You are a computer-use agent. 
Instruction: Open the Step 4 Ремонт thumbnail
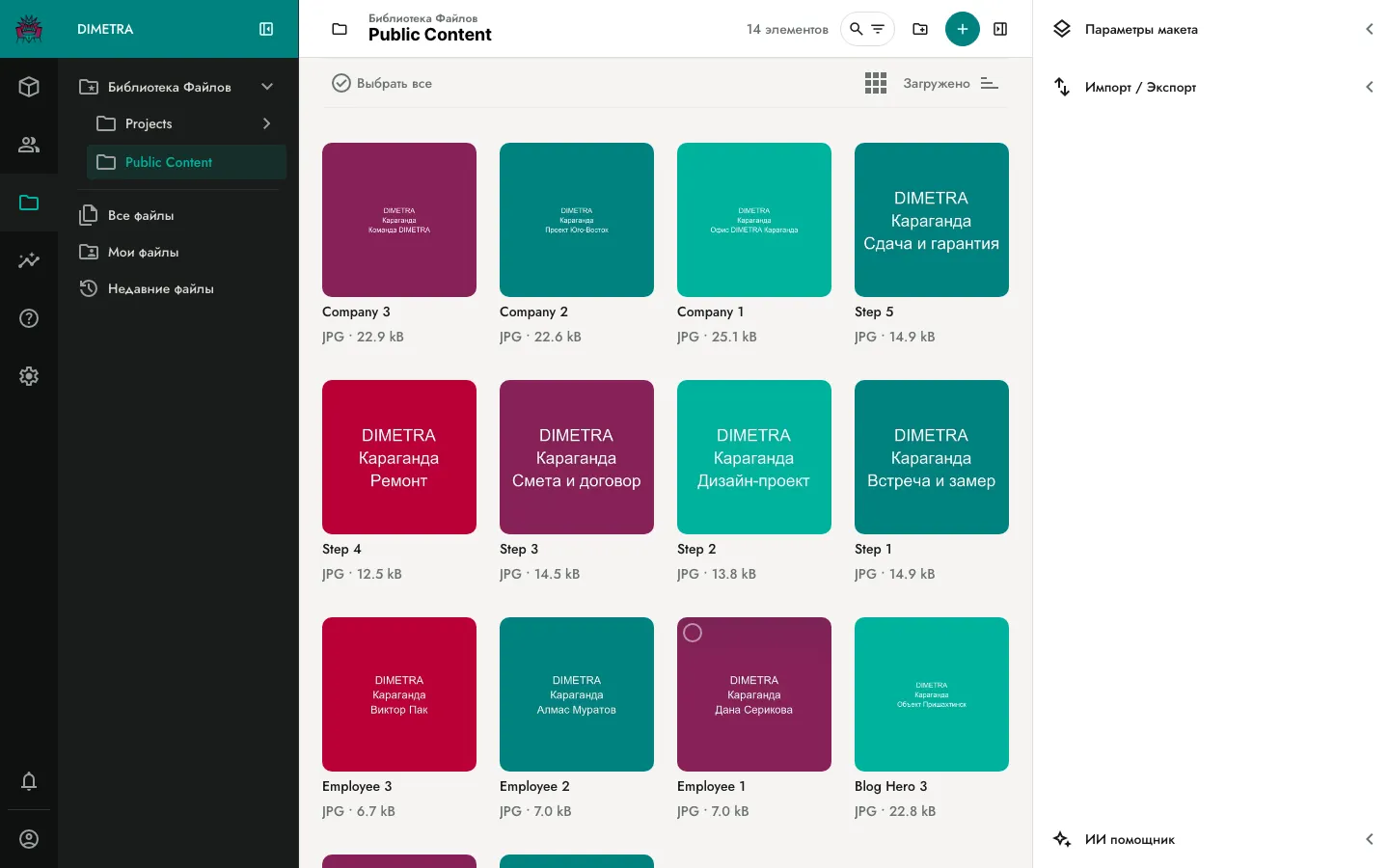pos(399,457)
